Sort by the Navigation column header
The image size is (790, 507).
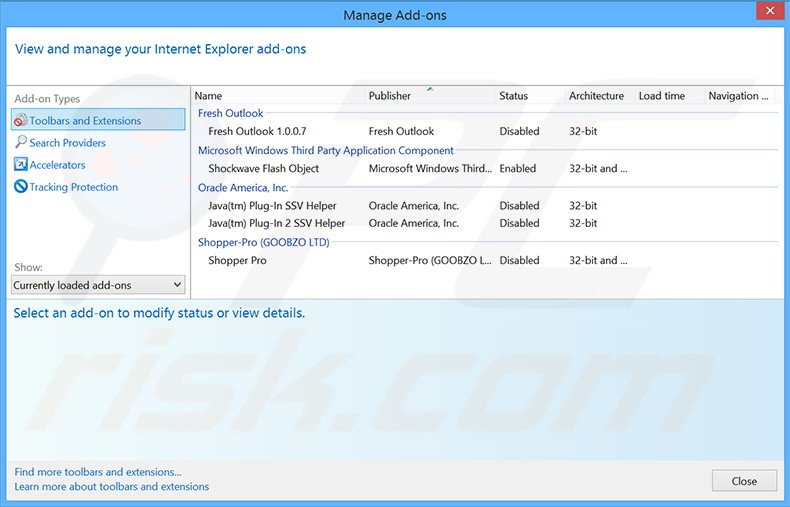[738, 96]
